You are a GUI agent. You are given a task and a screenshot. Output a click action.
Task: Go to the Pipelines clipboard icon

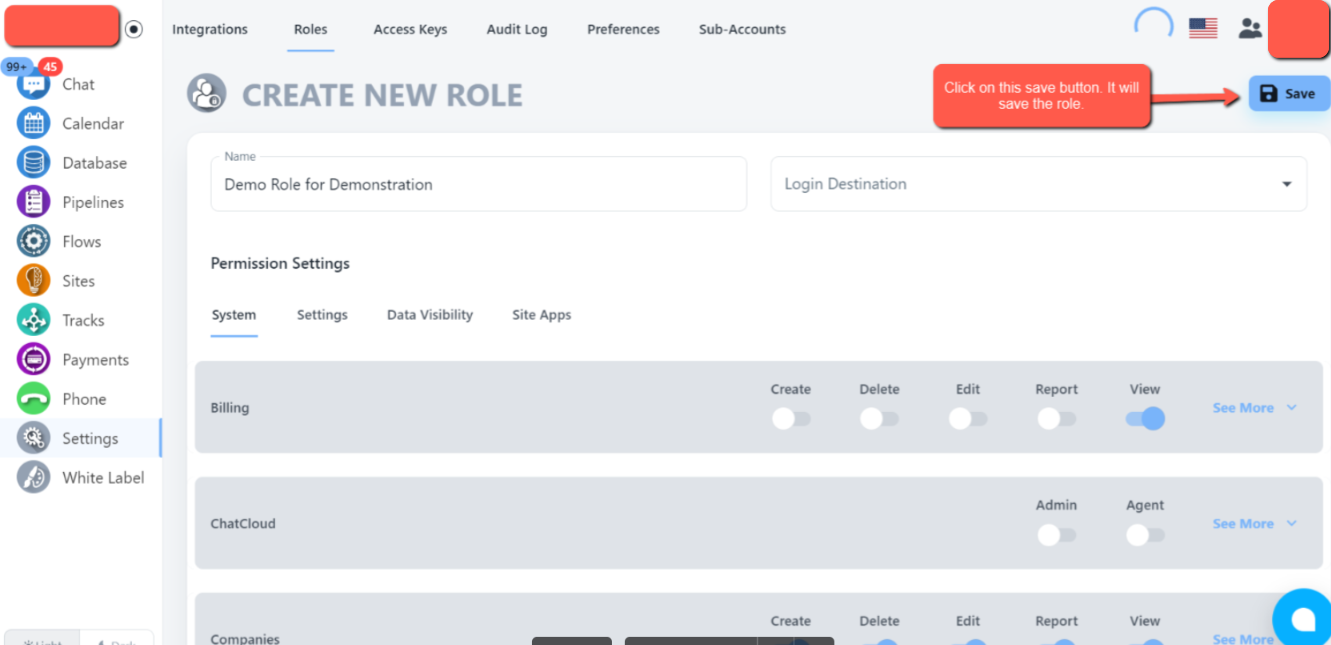click(34, 202)
